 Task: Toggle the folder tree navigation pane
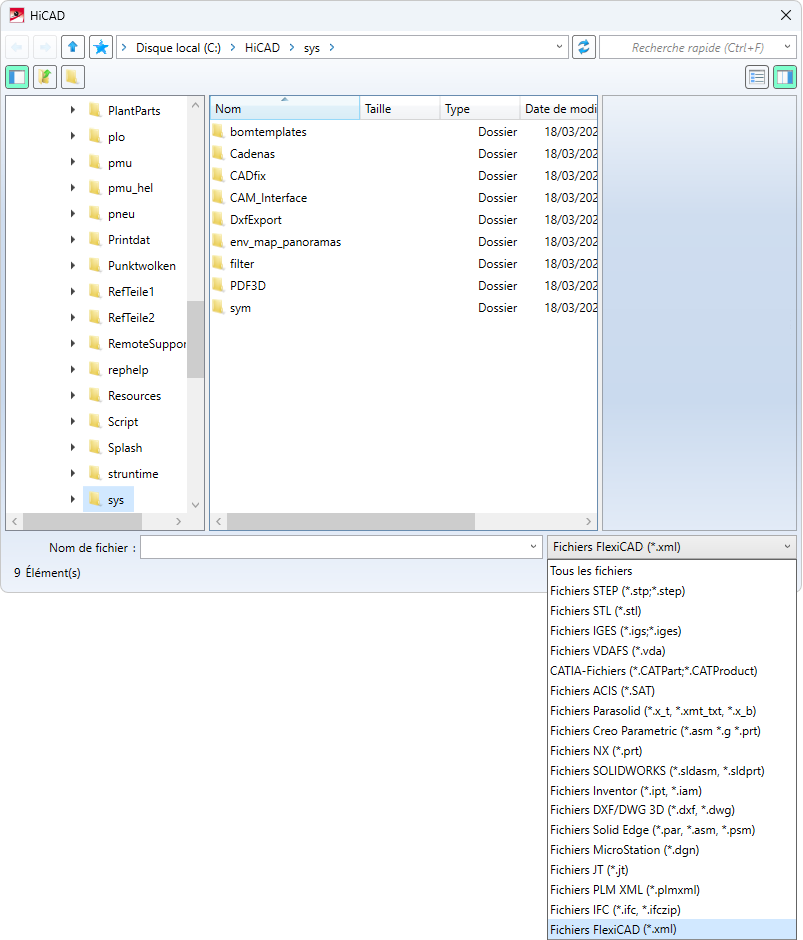point(17,77)
